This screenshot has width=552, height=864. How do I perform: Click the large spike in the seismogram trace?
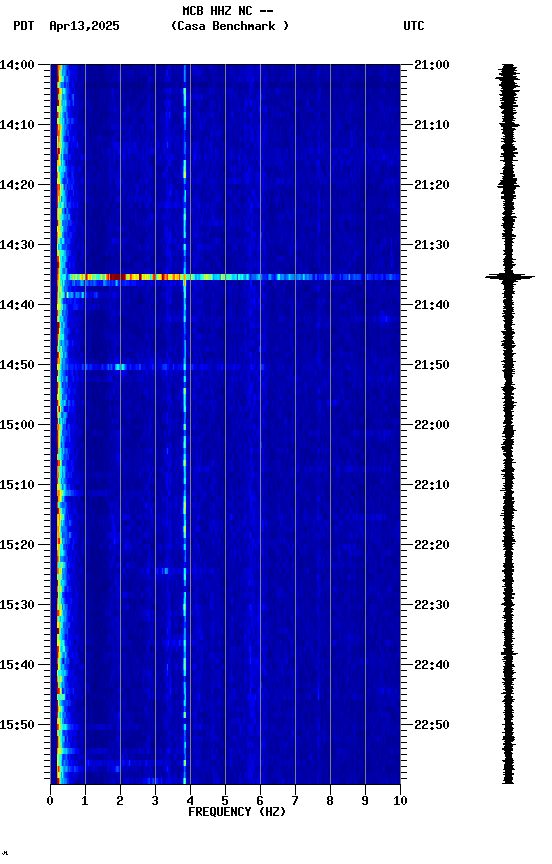(x=510, y=277)
